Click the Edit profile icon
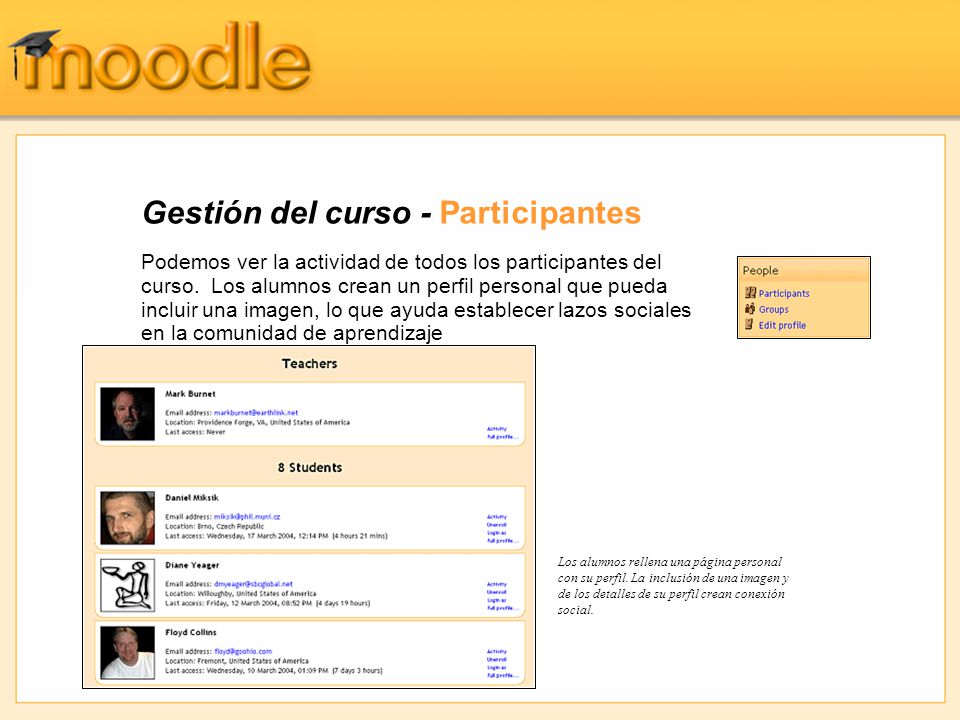Viewport: 960px width, 720px height. click(x=749, y=324)
